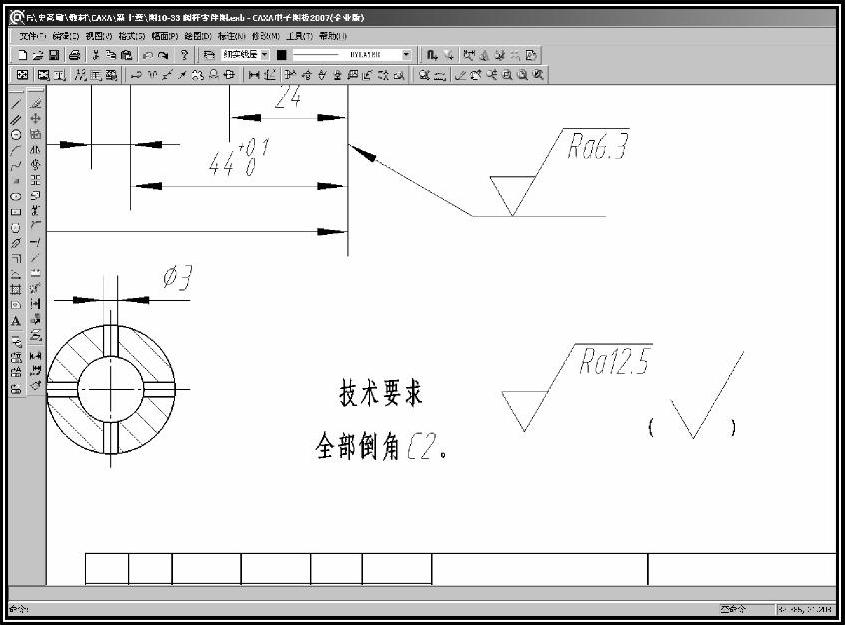
Task: Expand the current layer dropdown
Action: click(x=264, y=55)
